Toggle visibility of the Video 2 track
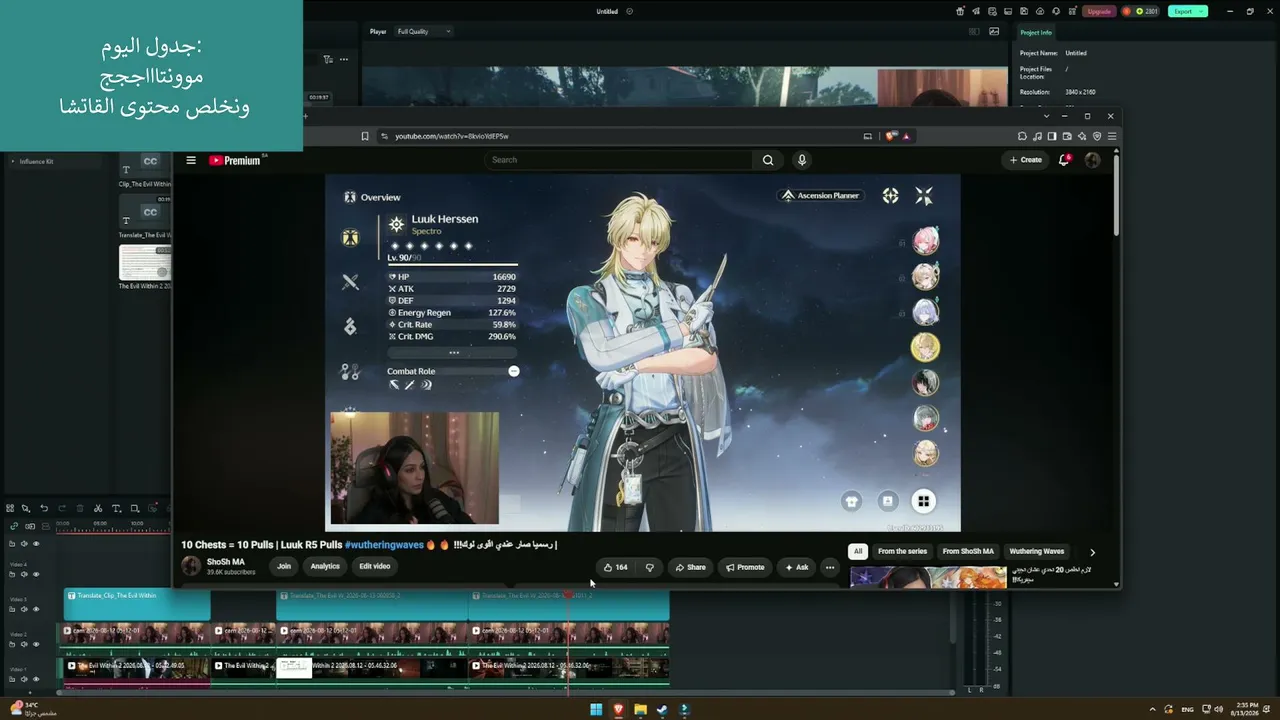1280x720 pixels. click(x=36, y=644)
